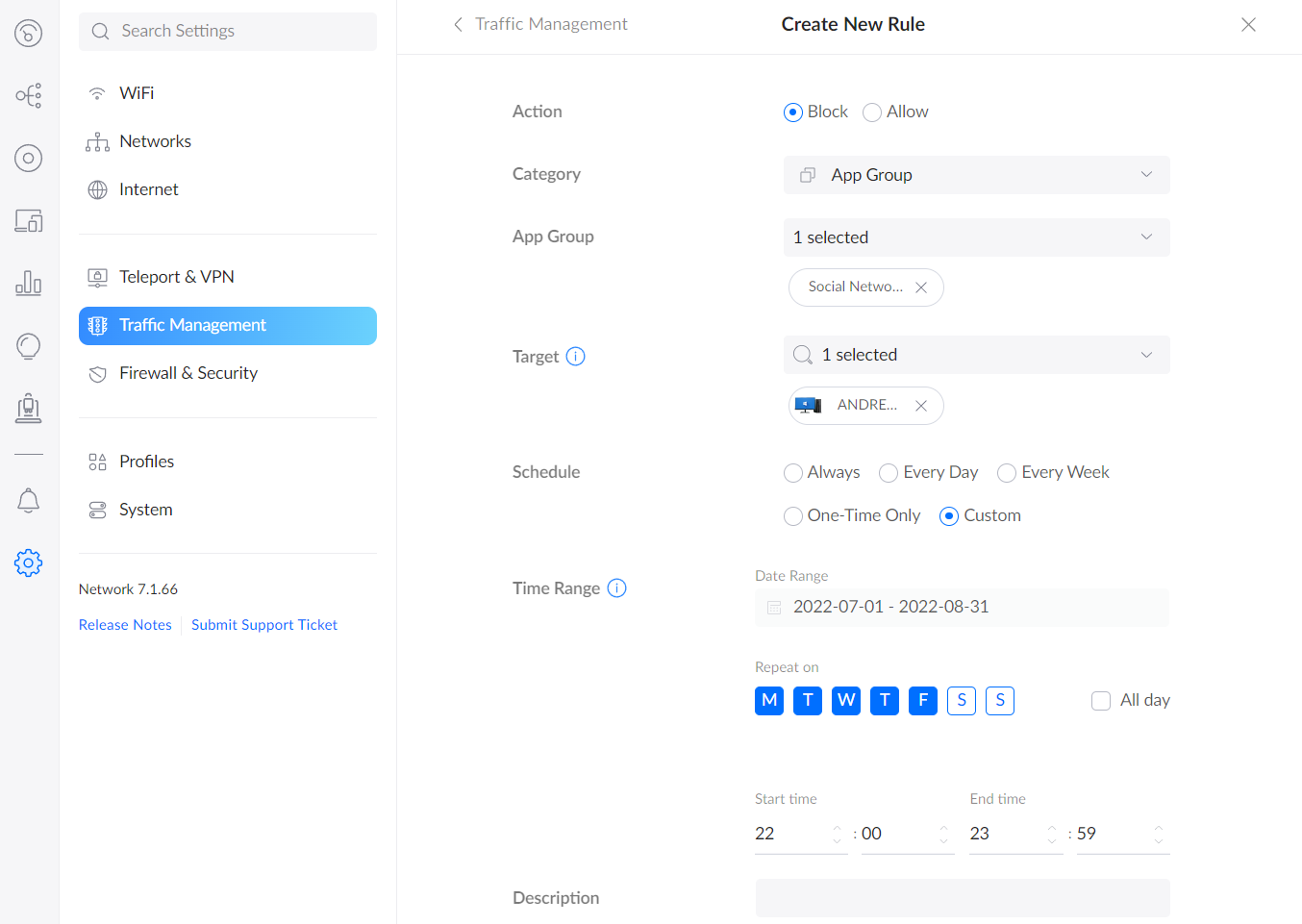Open the statistics bar chart icon

click(x=29, y=283)
